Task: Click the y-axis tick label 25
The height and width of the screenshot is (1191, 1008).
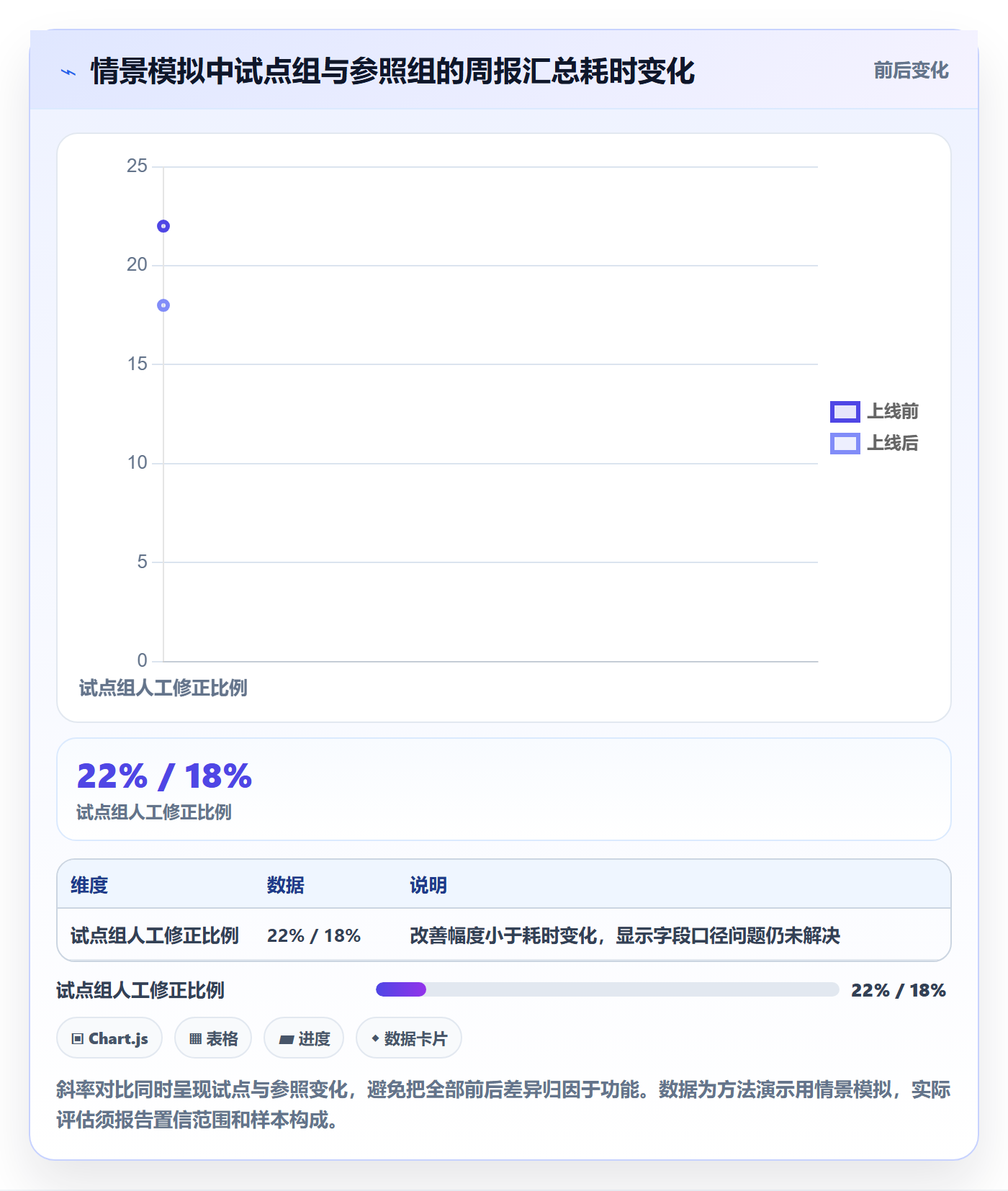Action: [x=137, y=166]
